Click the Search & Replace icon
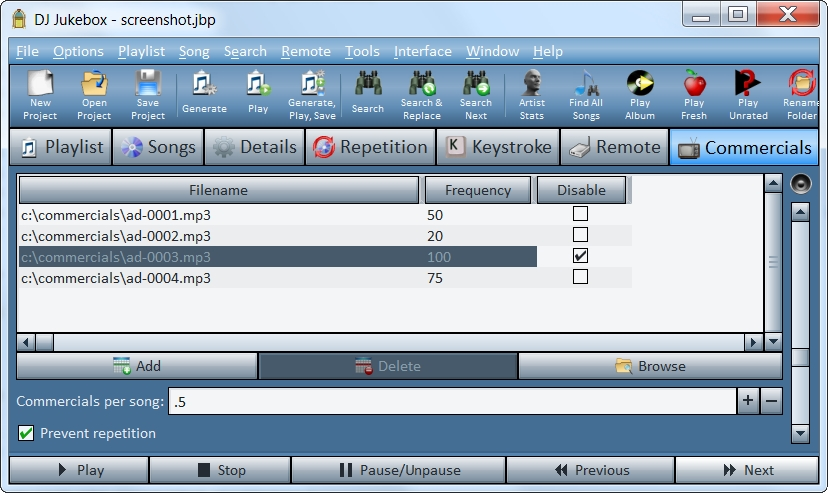Viewport: 828px width, 493px height. [x=422, y=83]
